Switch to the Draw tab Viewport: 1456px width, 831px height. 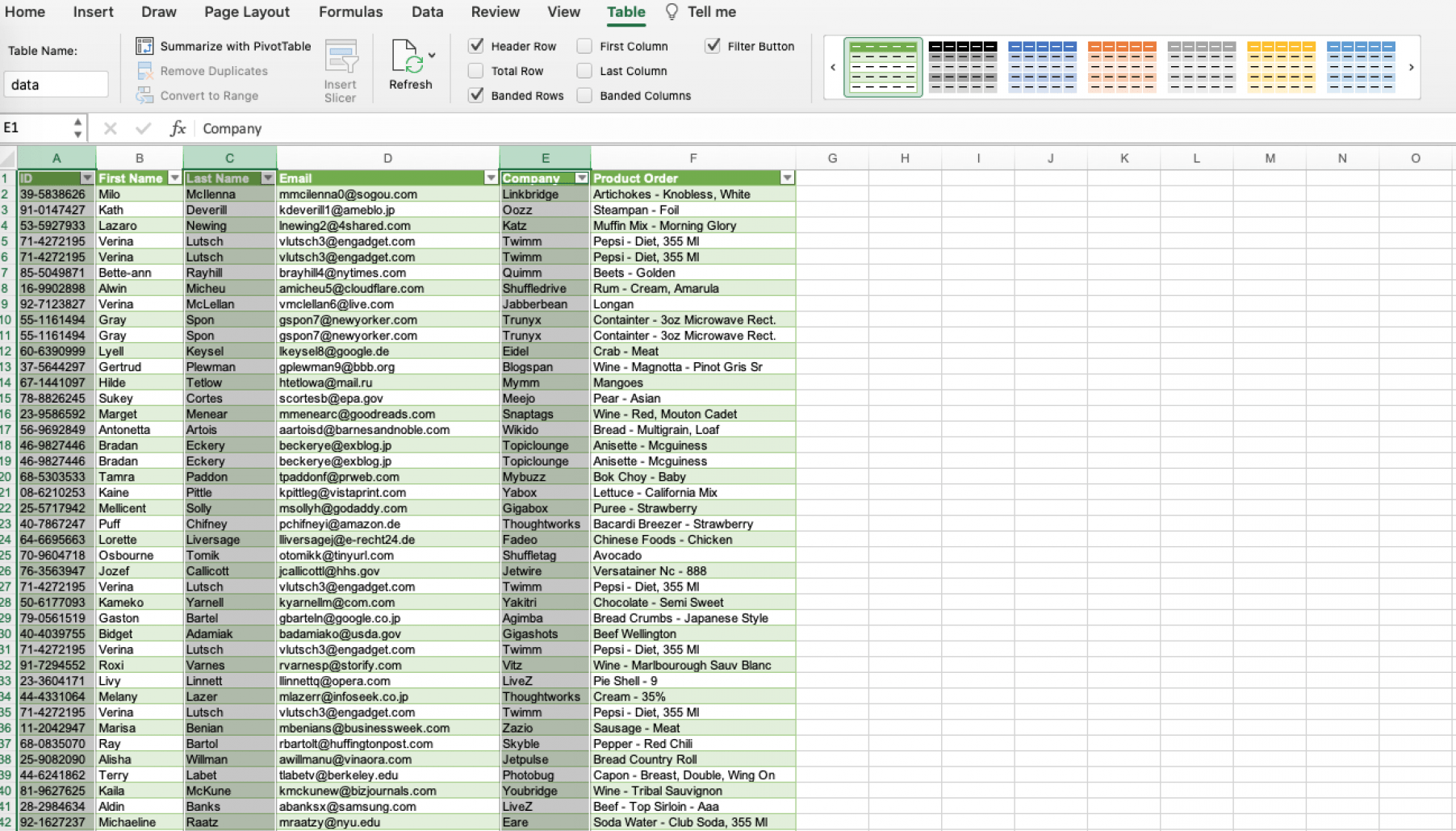tap(159, 11)
